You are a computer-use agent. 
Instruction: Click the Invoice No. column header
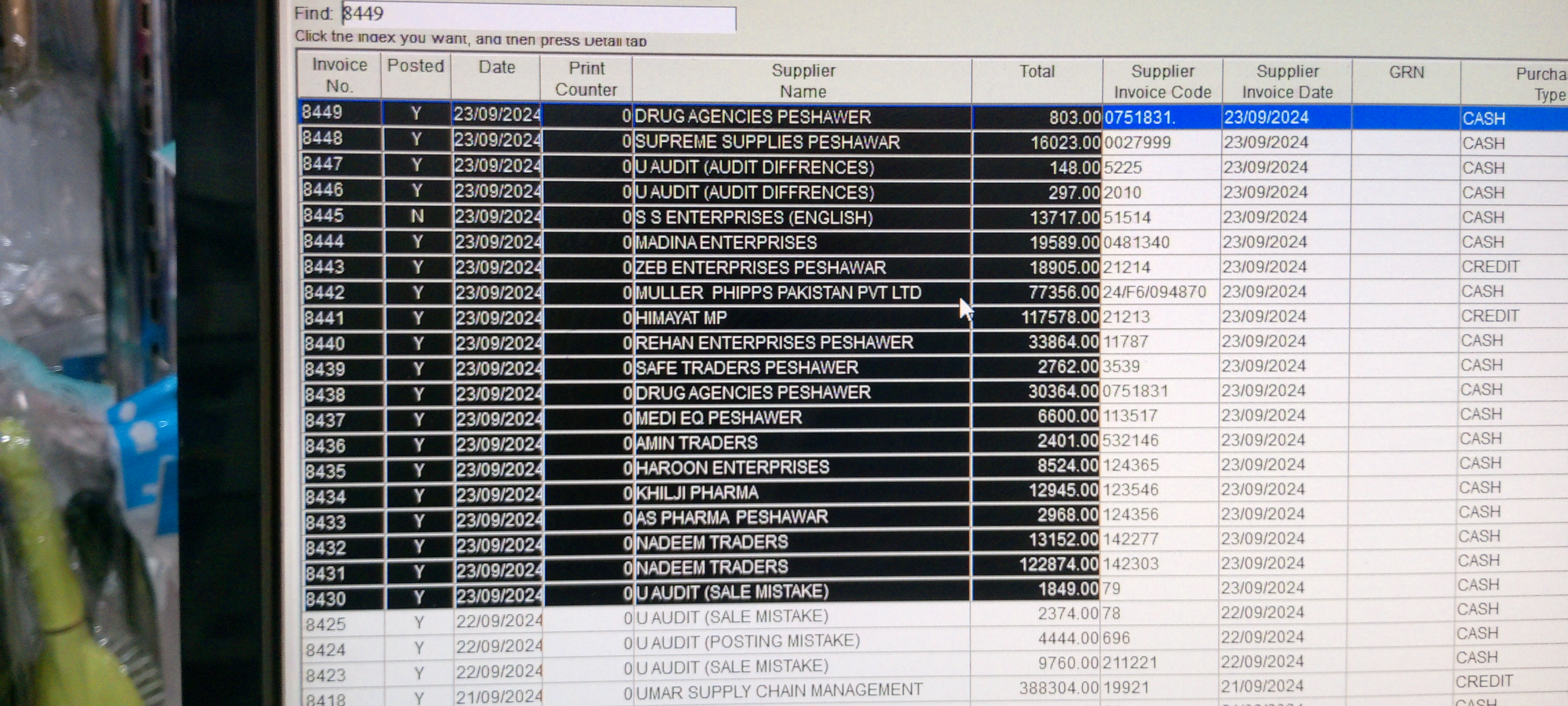(339, 75)
